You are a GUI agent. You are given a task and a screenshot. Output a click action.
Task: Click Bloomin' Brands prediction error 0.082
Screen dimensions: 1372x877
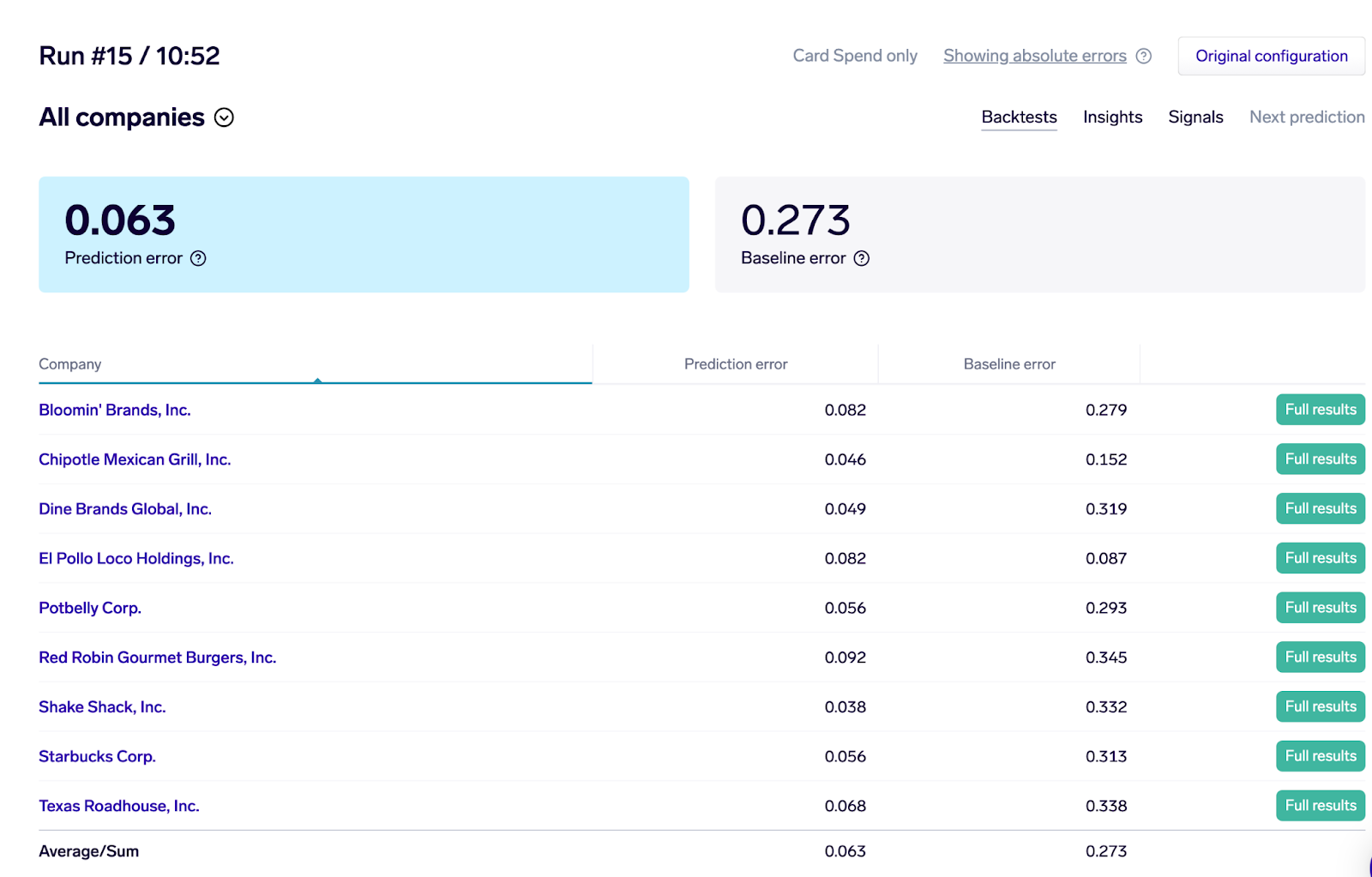click(845, 410)
